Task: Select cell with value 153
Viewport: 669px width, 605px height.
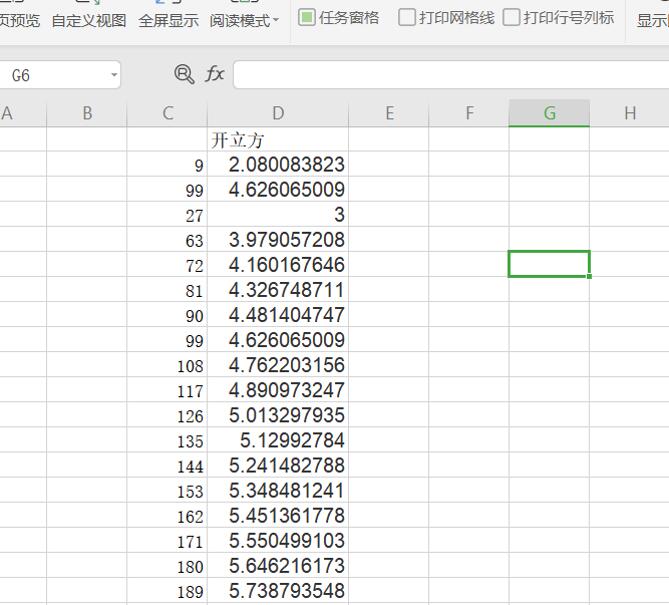Action: pyautogui.click(x=167, y=490)
